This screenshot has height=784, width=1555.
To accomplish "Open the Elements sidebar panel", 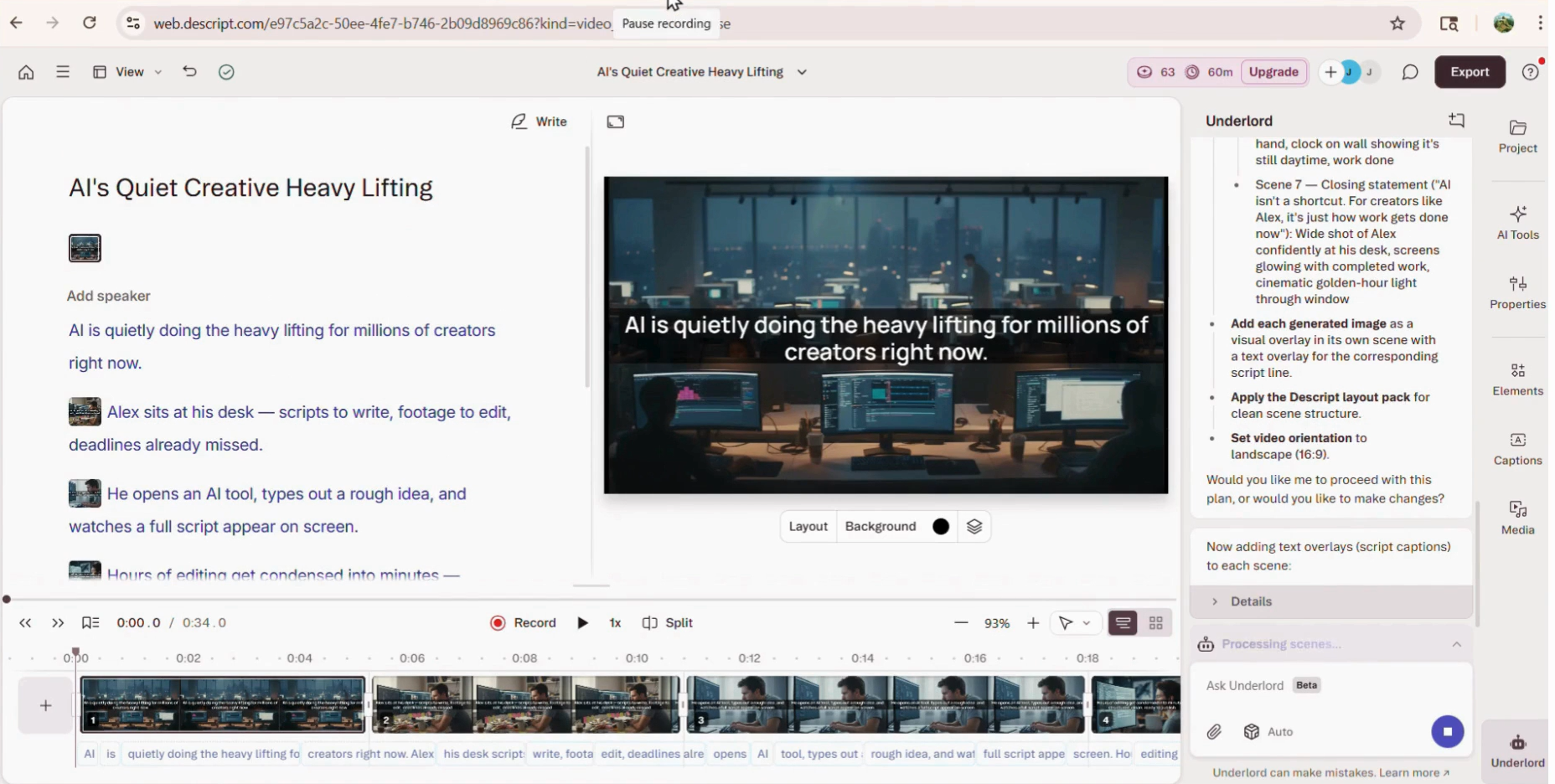I will pos(1518,379).
